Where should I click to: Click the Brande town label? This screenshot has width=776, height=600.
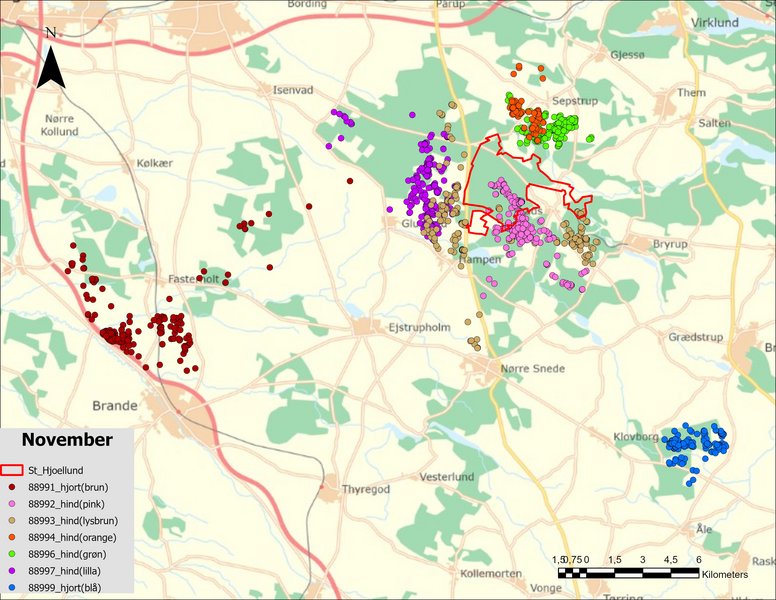(x=114, y=406)
